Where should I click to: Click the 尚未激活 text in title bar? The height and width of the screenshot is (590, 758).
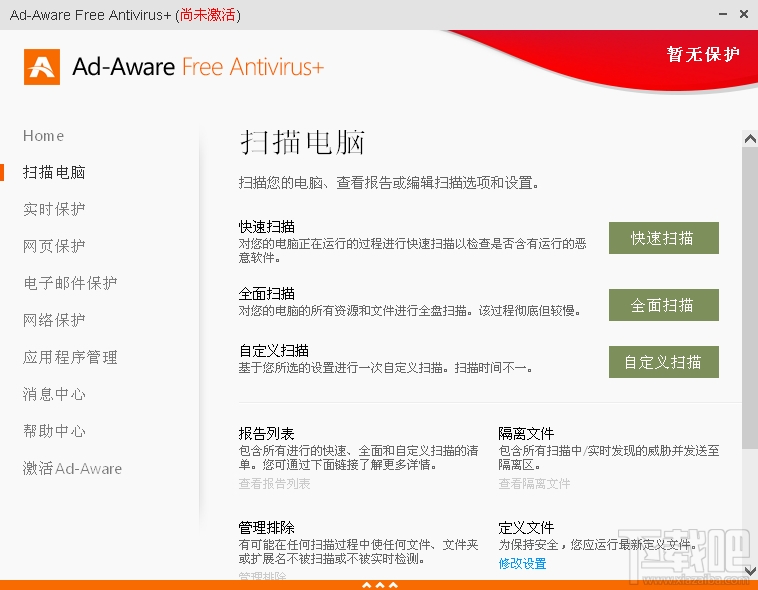pyautogui.click(x=208, y=15)
